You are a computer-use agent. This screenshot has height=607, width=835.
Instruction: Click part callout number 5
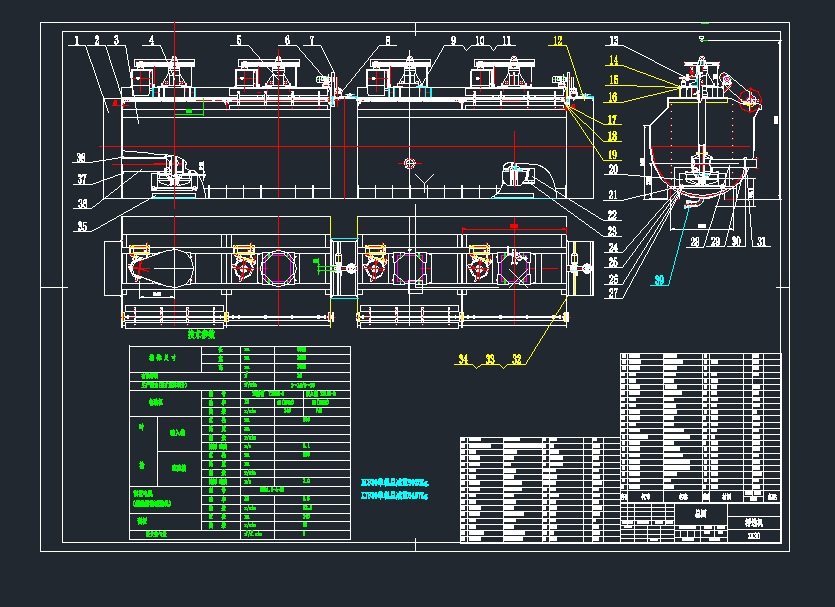(239, 41)
